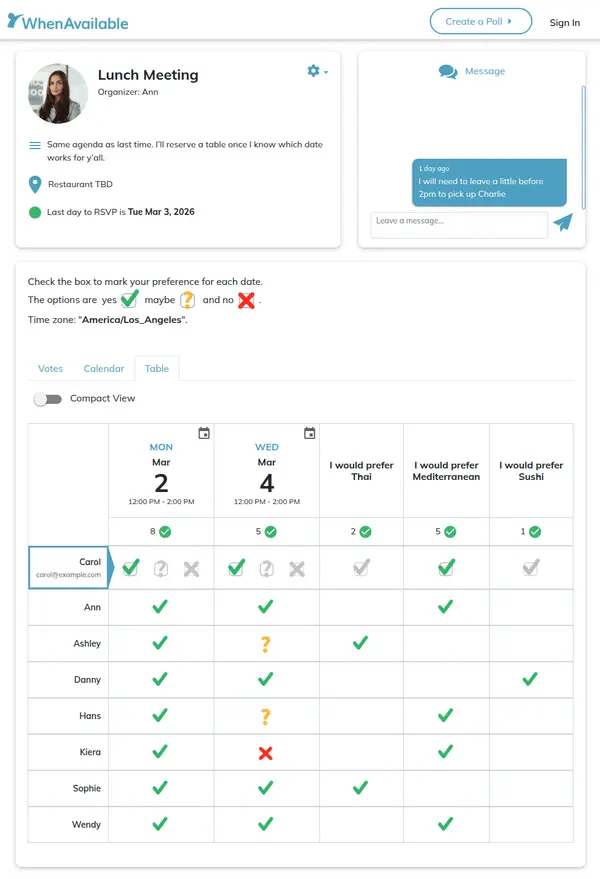The image size is (600, 879).
Task: Click the calendar icon in the Wed Mar 4 column
Action: 308,432
